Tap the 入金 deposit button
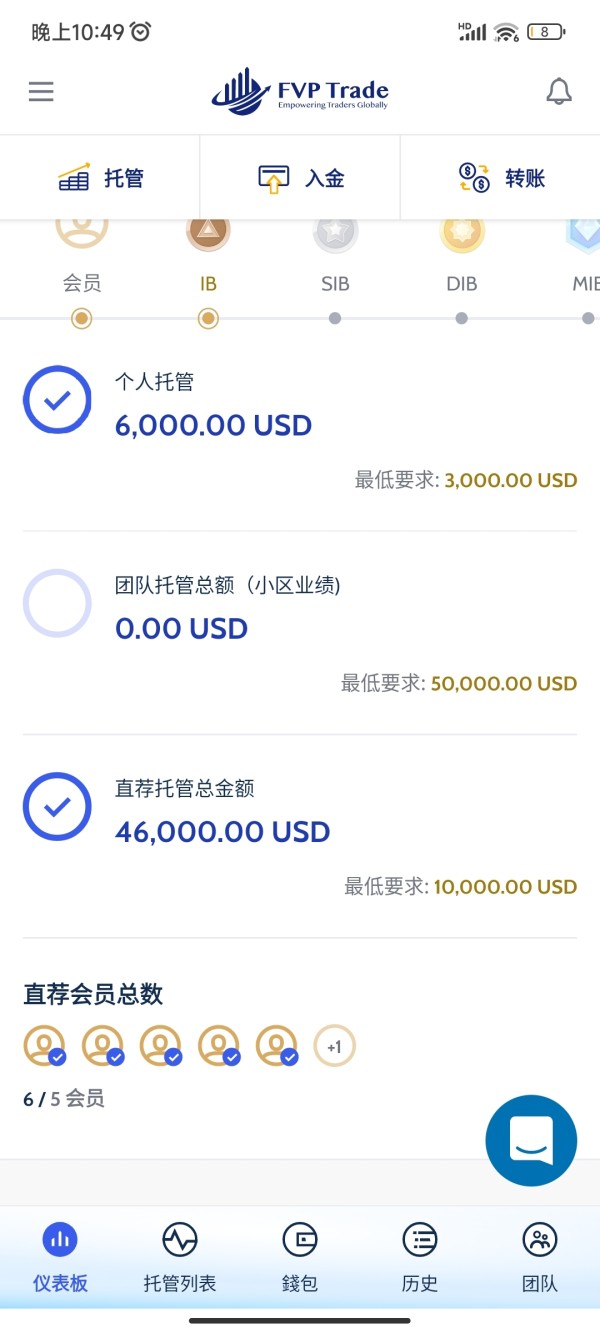Image resolution: width=600 pixels, height=1333 pixels. point(300,178)
